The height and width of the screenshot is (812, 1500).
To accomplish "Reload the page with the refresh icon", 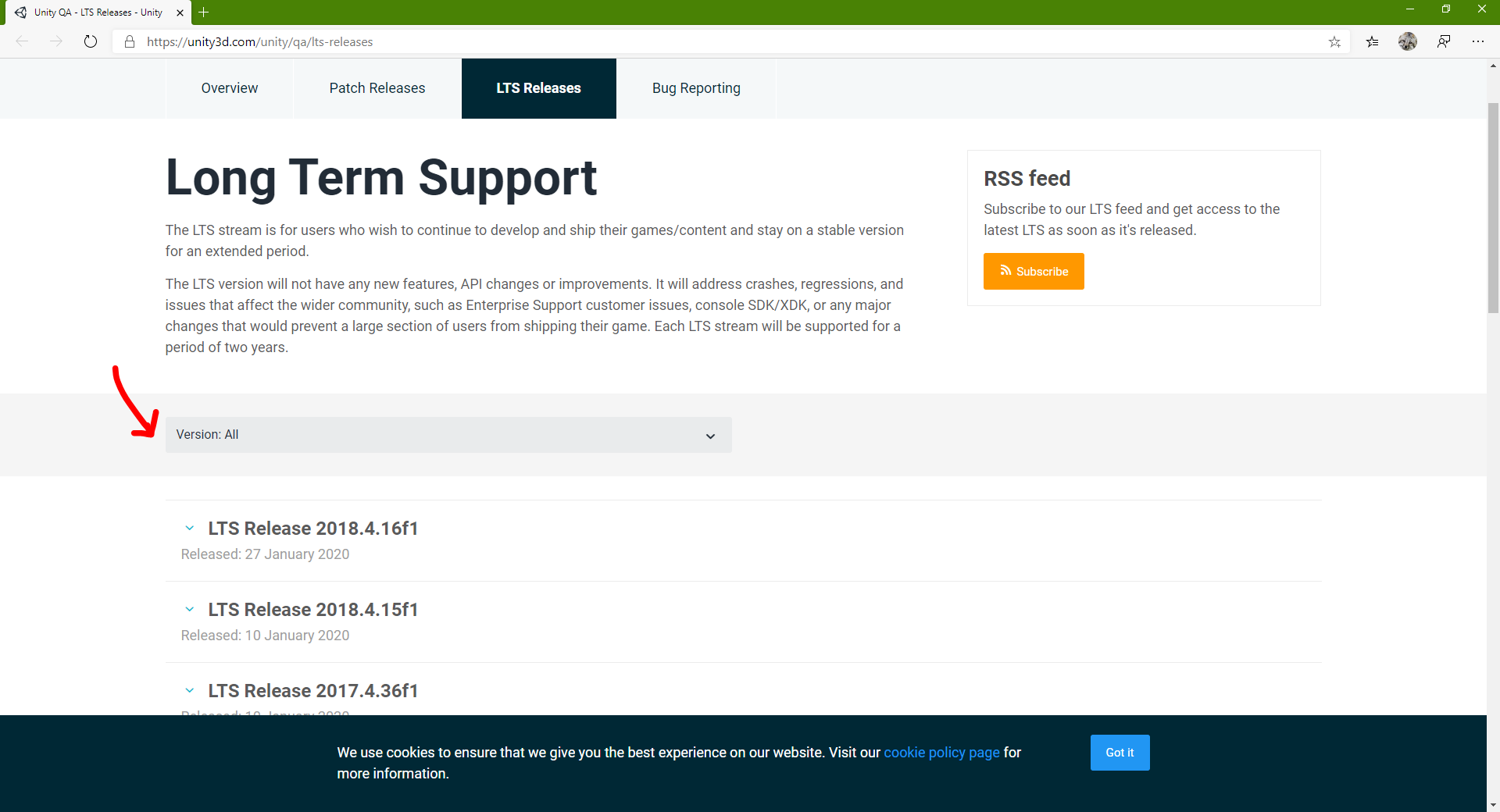I will click(x=91, y=41).
